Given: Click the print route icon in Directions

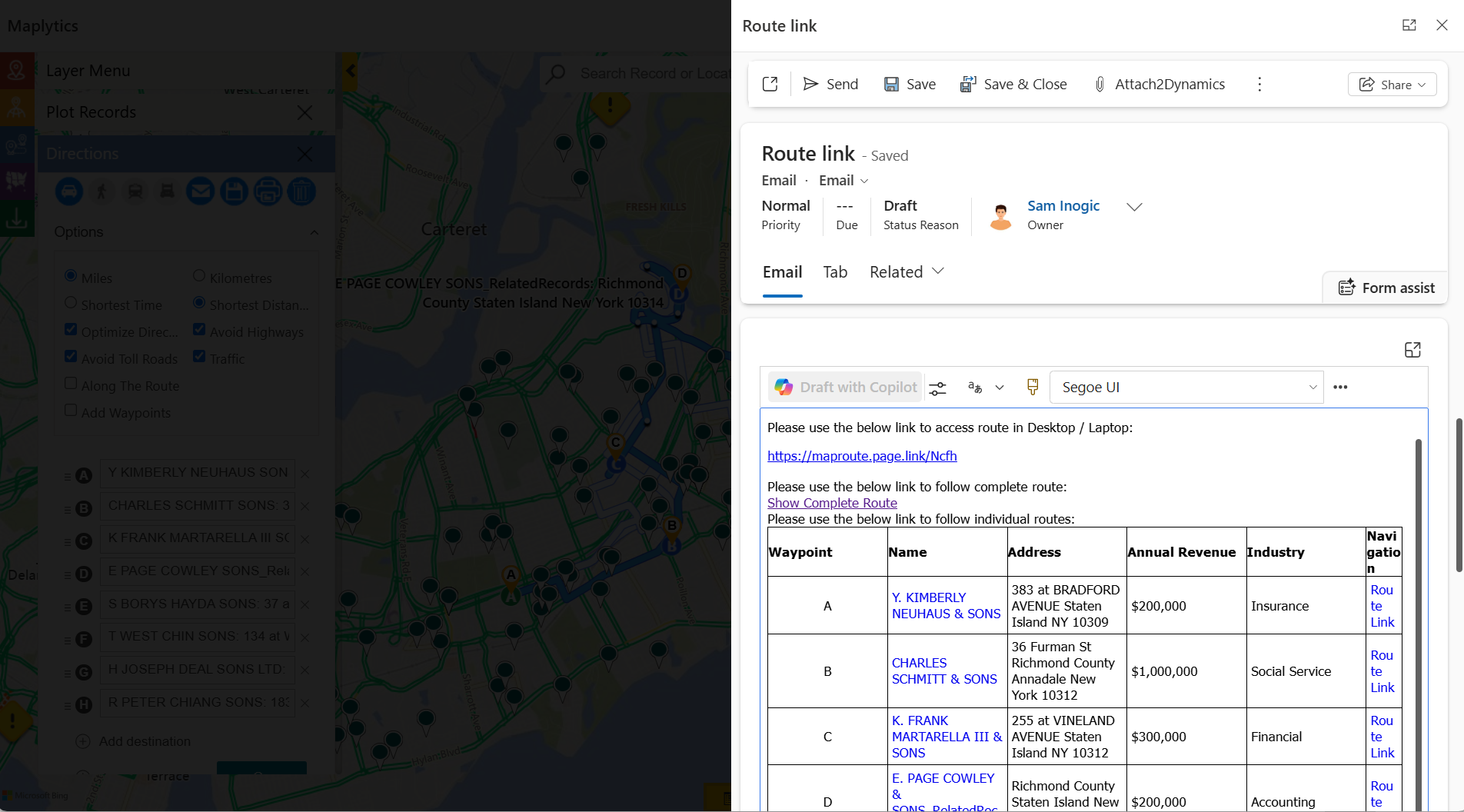Looking at the screenshot, I should (268, 191).
